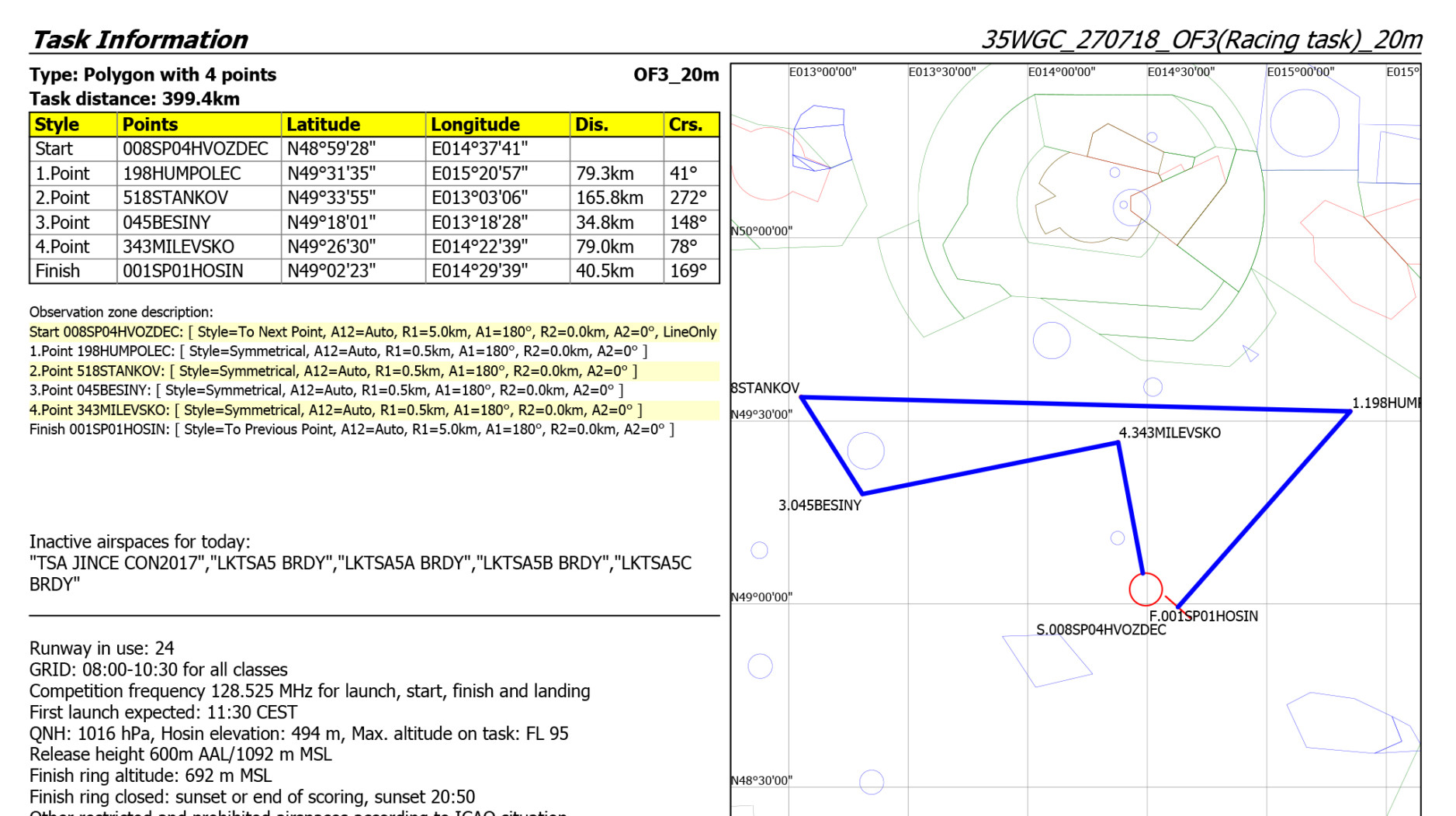This screenshot has height=816, width=1456.
Task: Select the 008SP04HVOZDEC cell in the table
Action: click(195, 149)
